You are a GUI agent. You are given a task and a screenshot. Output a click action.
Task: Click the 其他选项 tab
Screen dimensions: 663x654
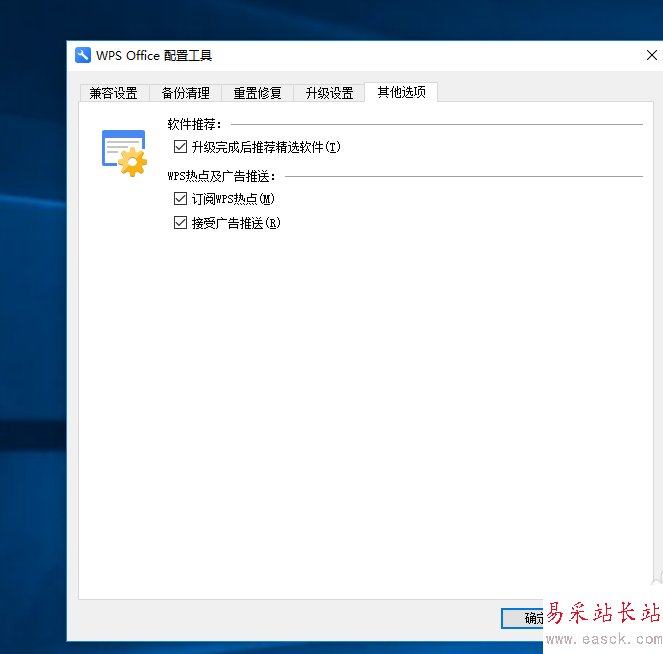coord(401,92)
